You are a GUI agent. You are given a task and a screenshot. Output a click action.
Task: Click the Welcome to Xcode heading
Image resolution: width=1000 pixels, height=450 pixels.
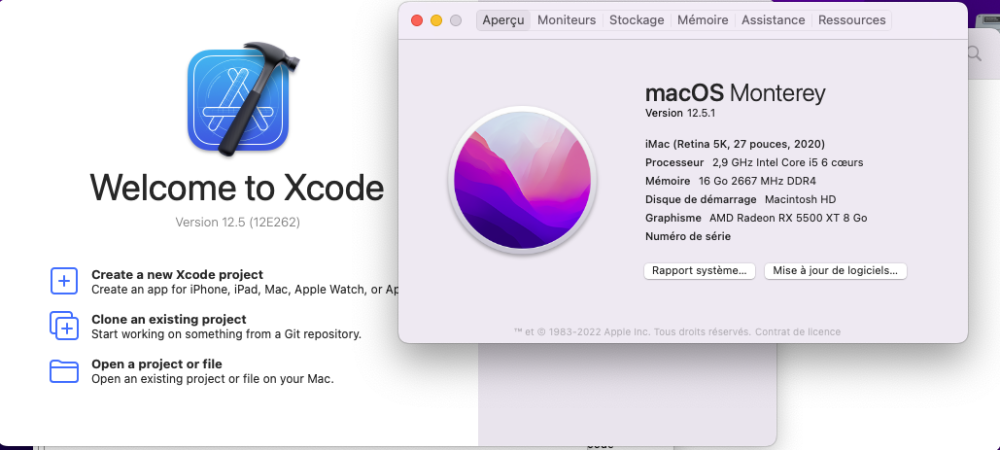(237, 187)
